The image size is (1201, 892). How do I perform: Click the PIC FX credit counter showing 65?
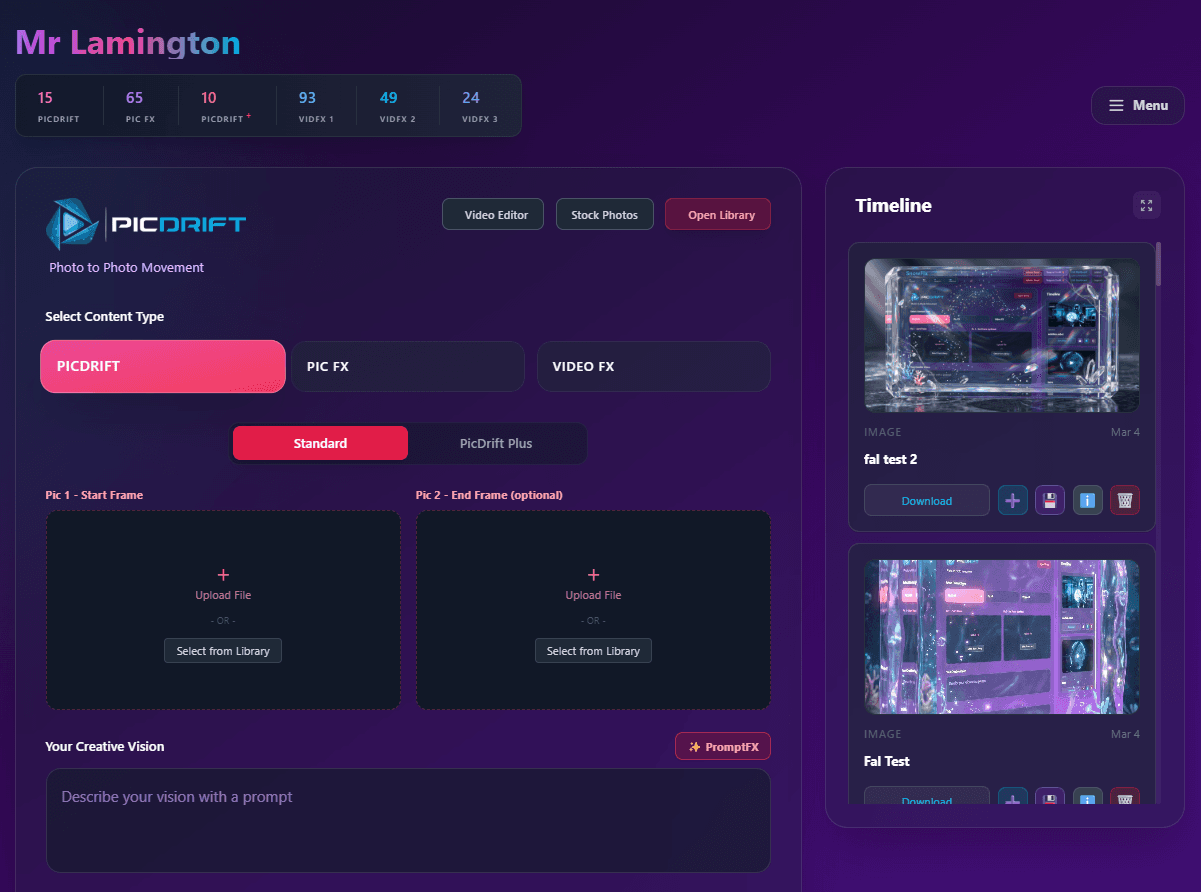(140, 106)
